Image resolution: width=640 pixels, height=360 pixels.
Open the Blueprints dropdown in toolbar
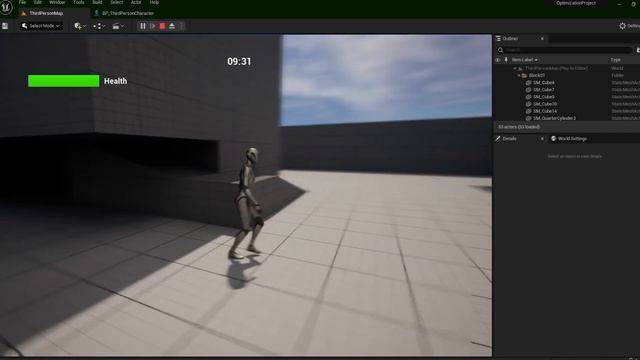click(99, 26)
